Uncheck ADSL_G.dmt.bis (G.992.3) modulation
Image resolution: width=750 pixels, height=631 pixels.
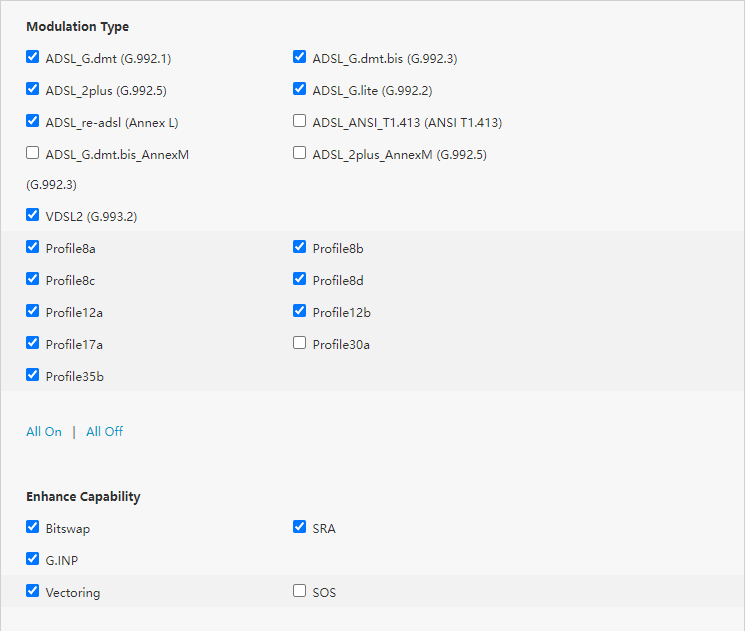(x=299, y=57)
